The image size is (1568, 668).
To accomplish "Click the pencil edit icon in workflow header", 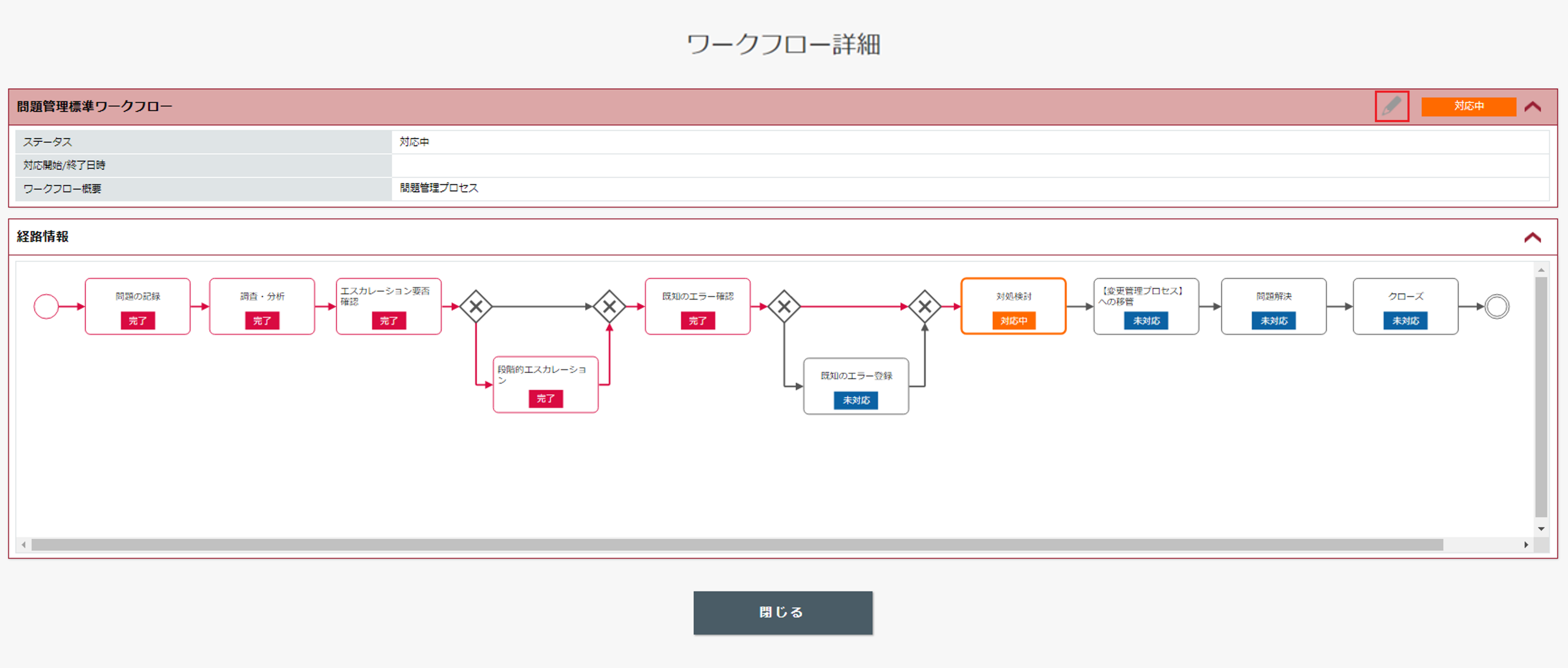I will pyautogui.click(x=1391, y=106).
